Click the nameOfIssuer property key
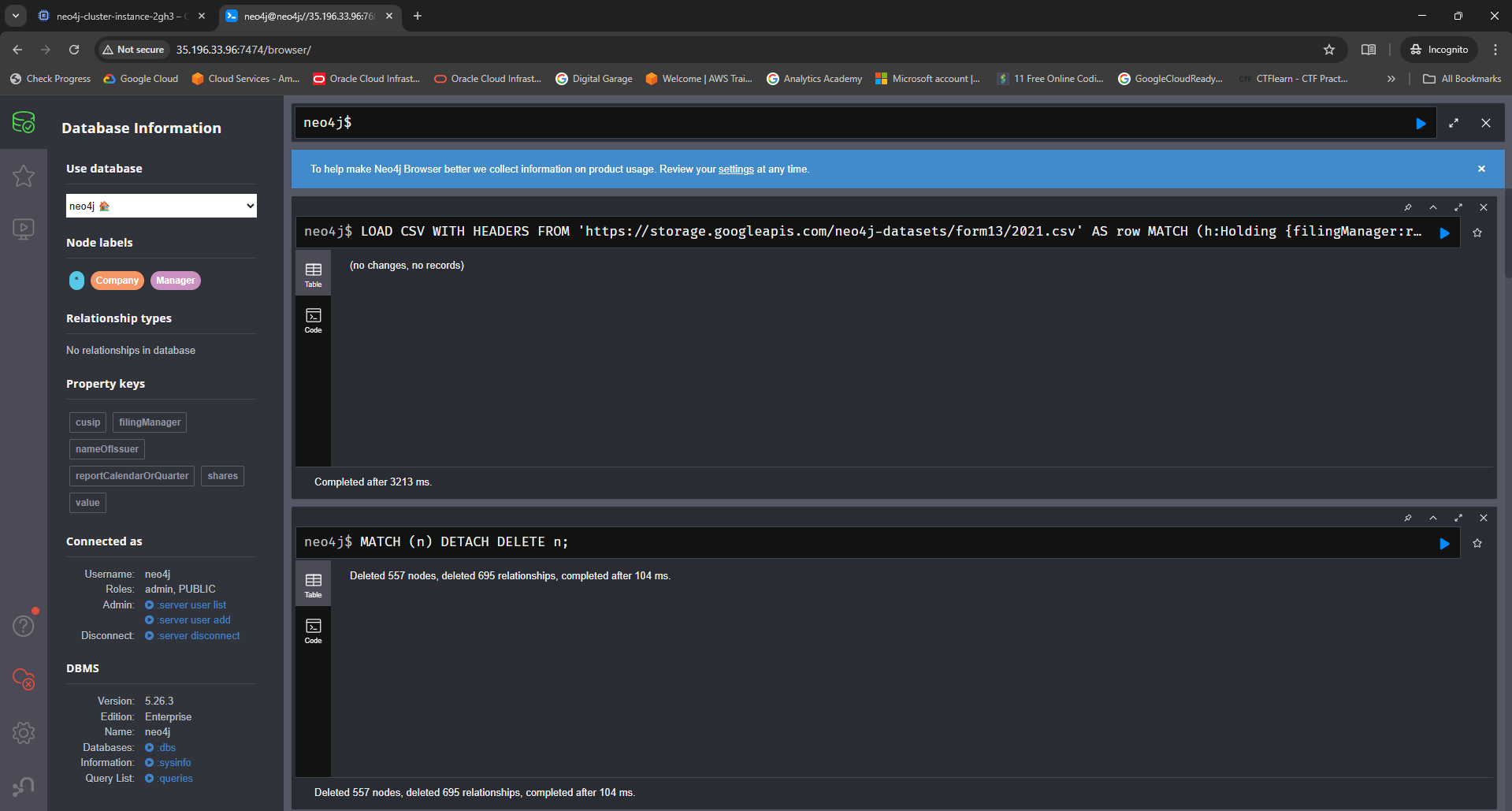Image resolution: width=1512 pixels, height=811 pixels. (107, 449)
